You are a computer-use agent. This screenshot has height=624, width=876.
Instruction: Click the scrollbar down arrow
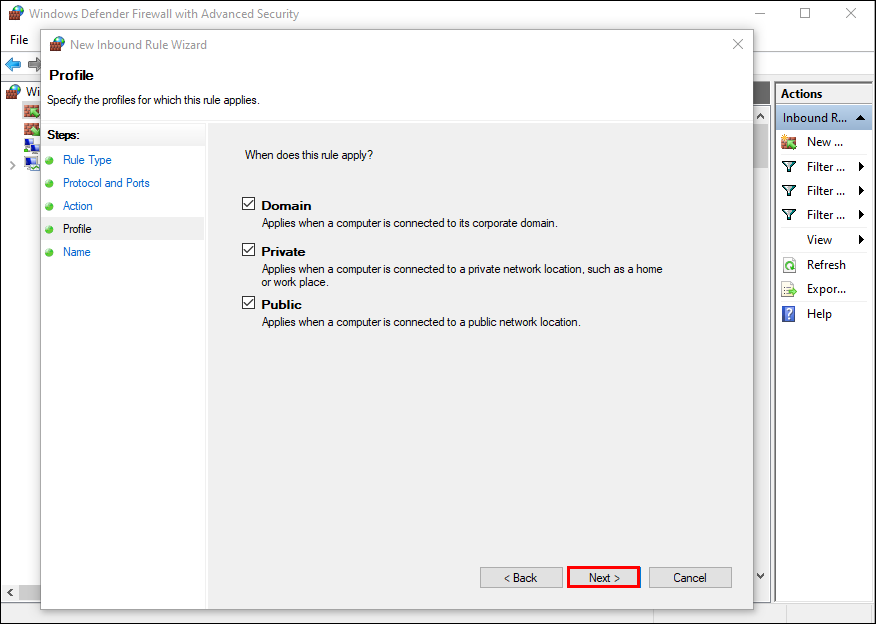point(761,576)
